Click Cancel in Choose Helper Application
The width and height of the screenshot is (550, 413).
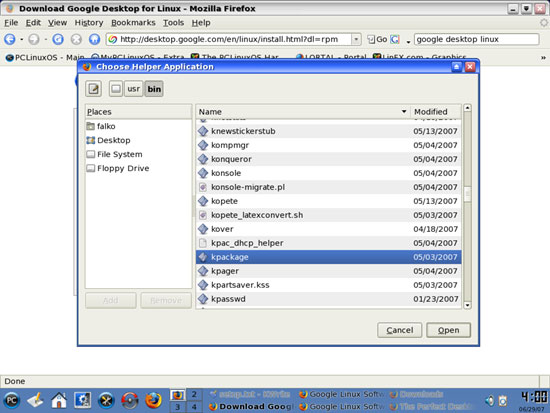400,330
